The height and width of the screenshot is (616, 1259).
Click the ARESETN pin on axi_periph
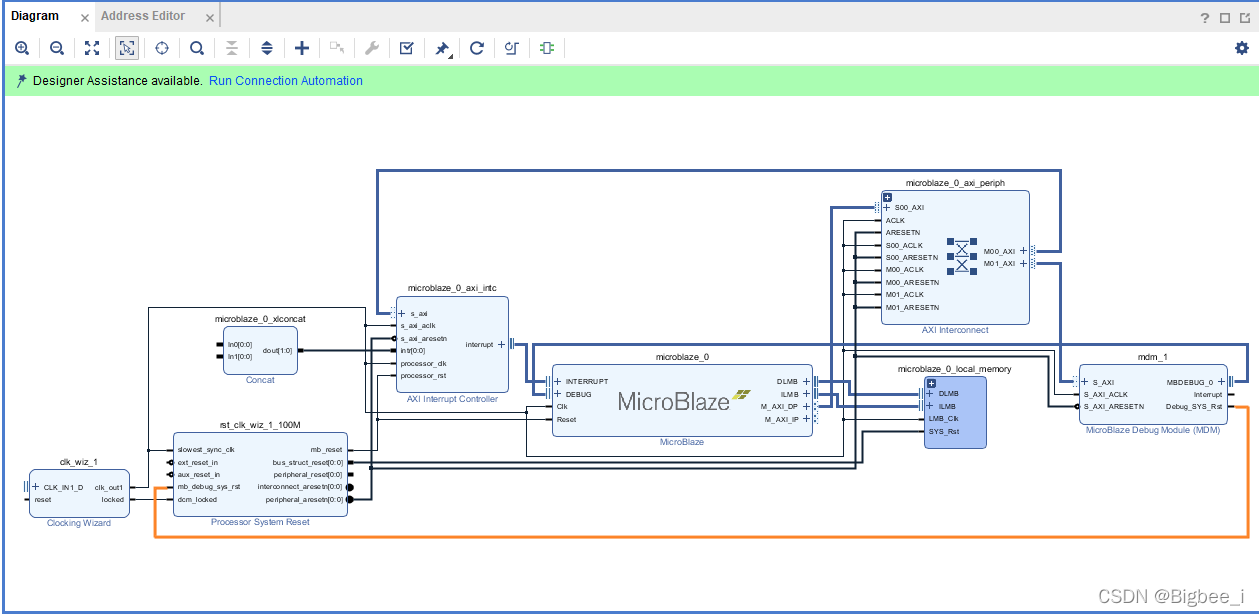coord(901,232)
